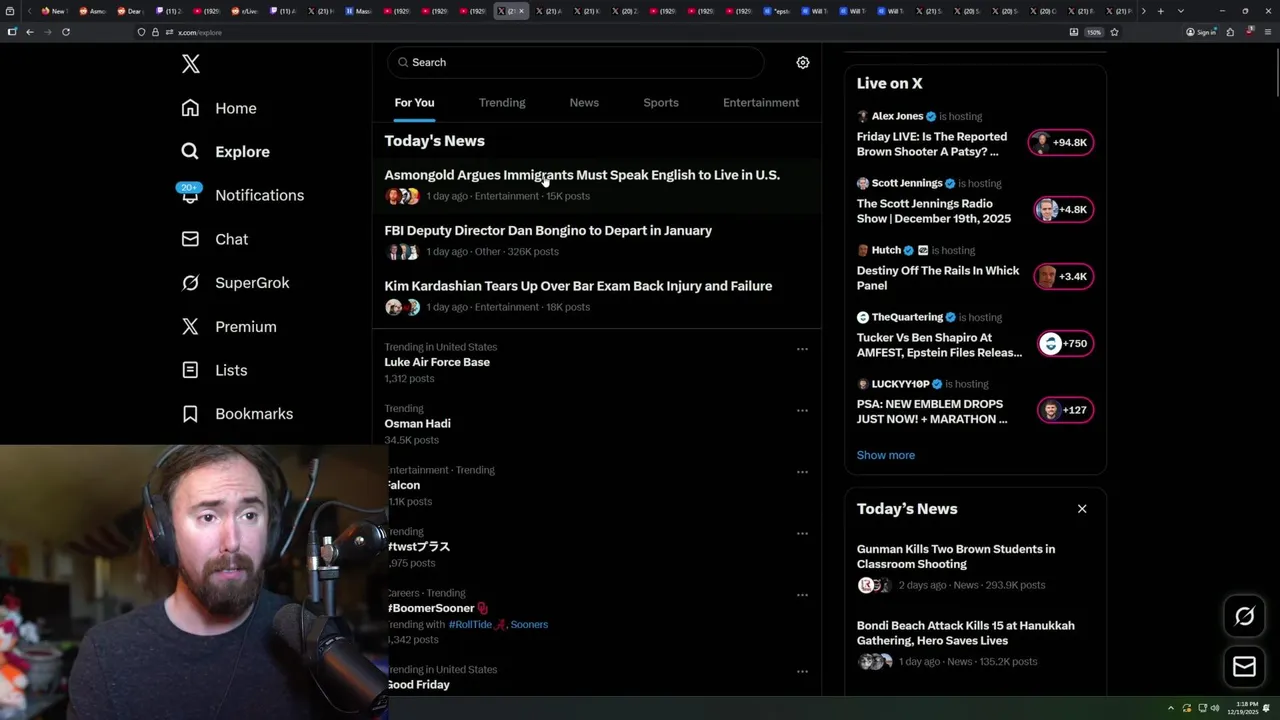Join TheQuartering live +750 button
1280x720 pixels.
point(1065,343)
